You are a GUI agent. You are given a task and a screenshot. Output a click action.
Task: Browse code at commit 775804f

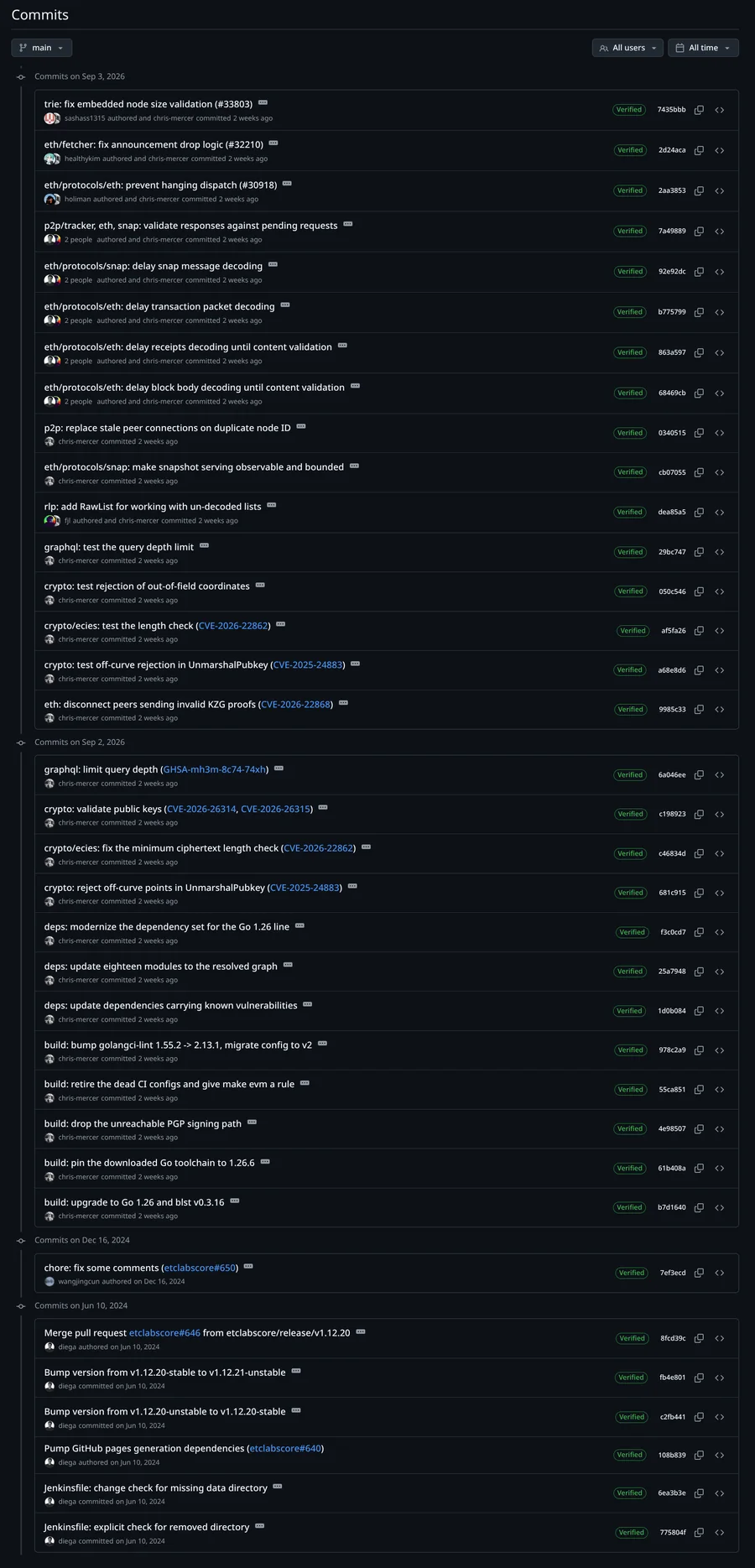click(x=720, y=1532)
